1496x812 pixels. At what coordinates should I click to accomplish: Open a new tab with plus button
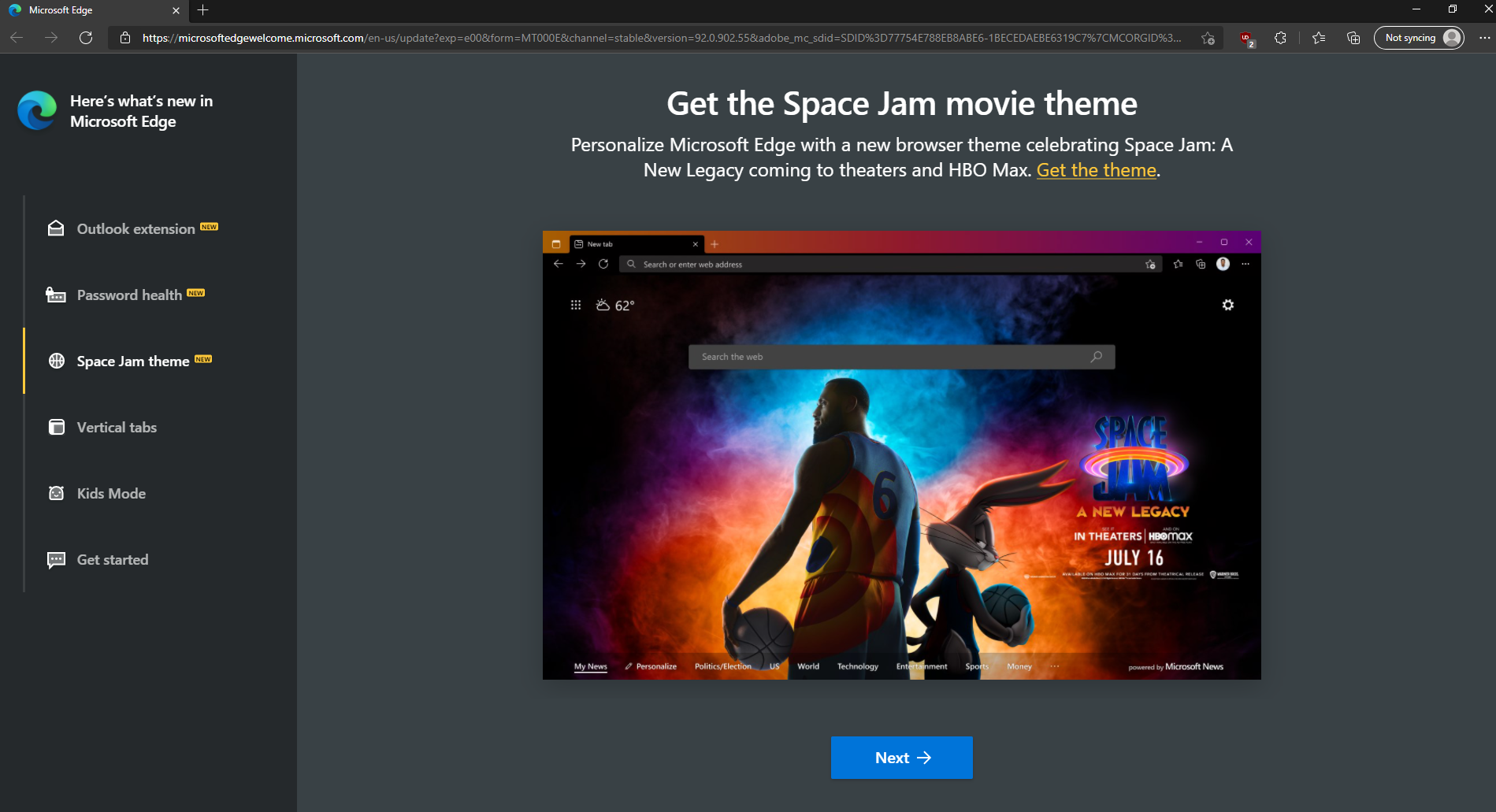203,10
